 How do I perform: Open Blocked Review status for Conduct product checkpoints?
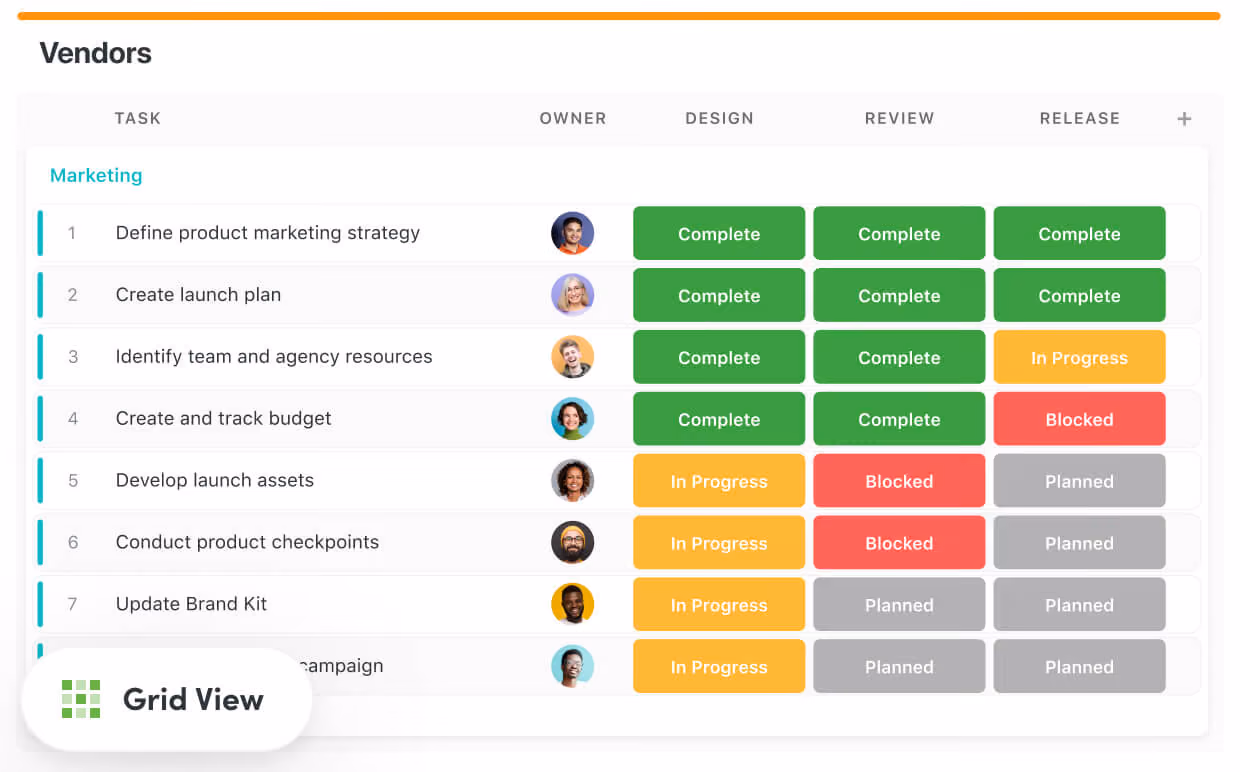click(899, 543)
